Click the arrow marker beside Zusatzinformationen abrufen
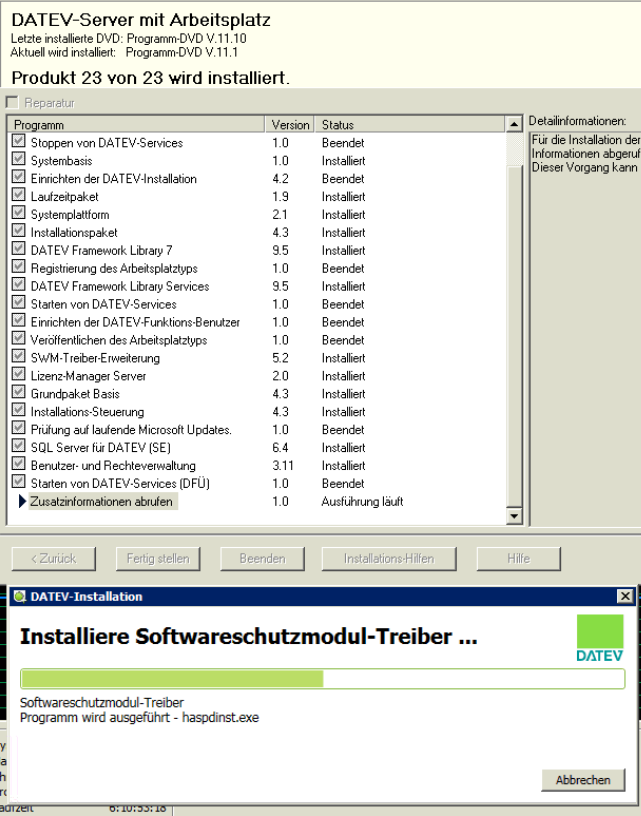Image resolution: width=641 pixels, height=816 pixels. pos(22,501)
